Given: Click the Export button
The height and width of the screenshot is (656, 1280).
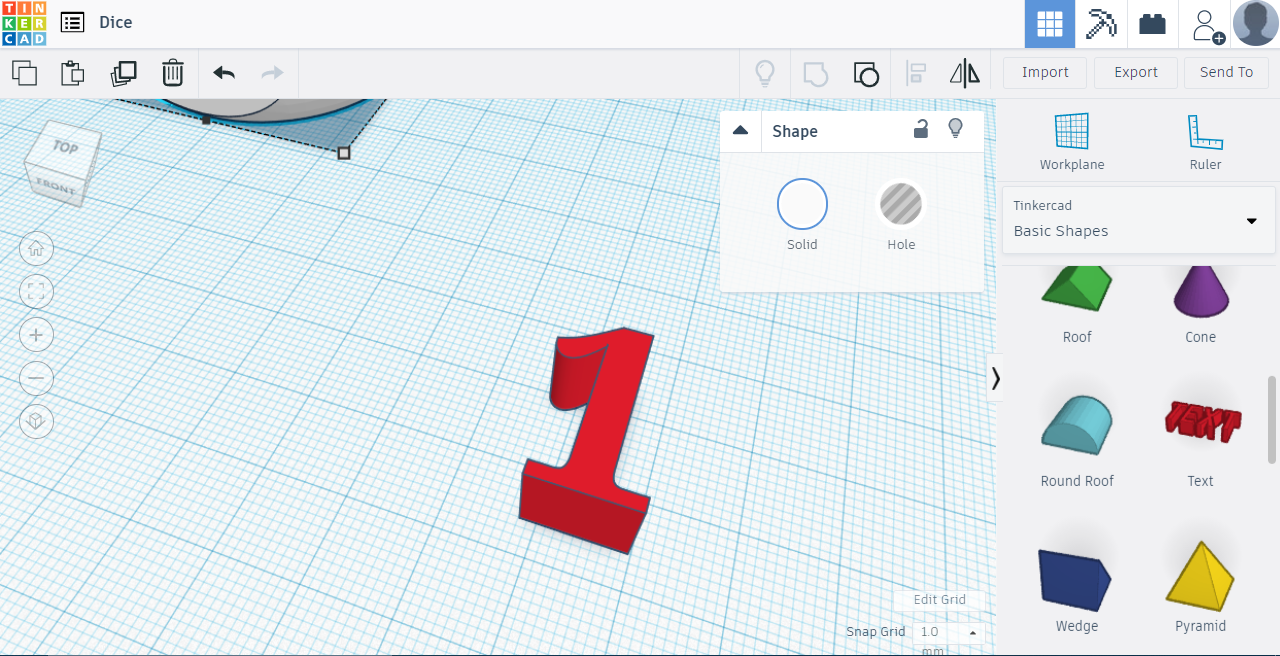Looking at the screenshot, I should (x=1136, y=72).
